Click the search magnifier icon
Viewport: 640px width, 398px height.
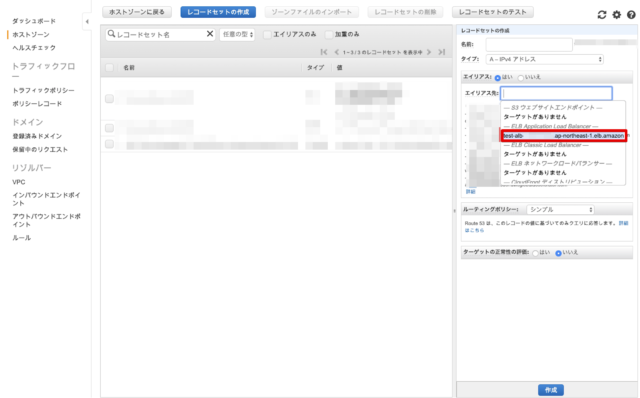click(111, 34)
